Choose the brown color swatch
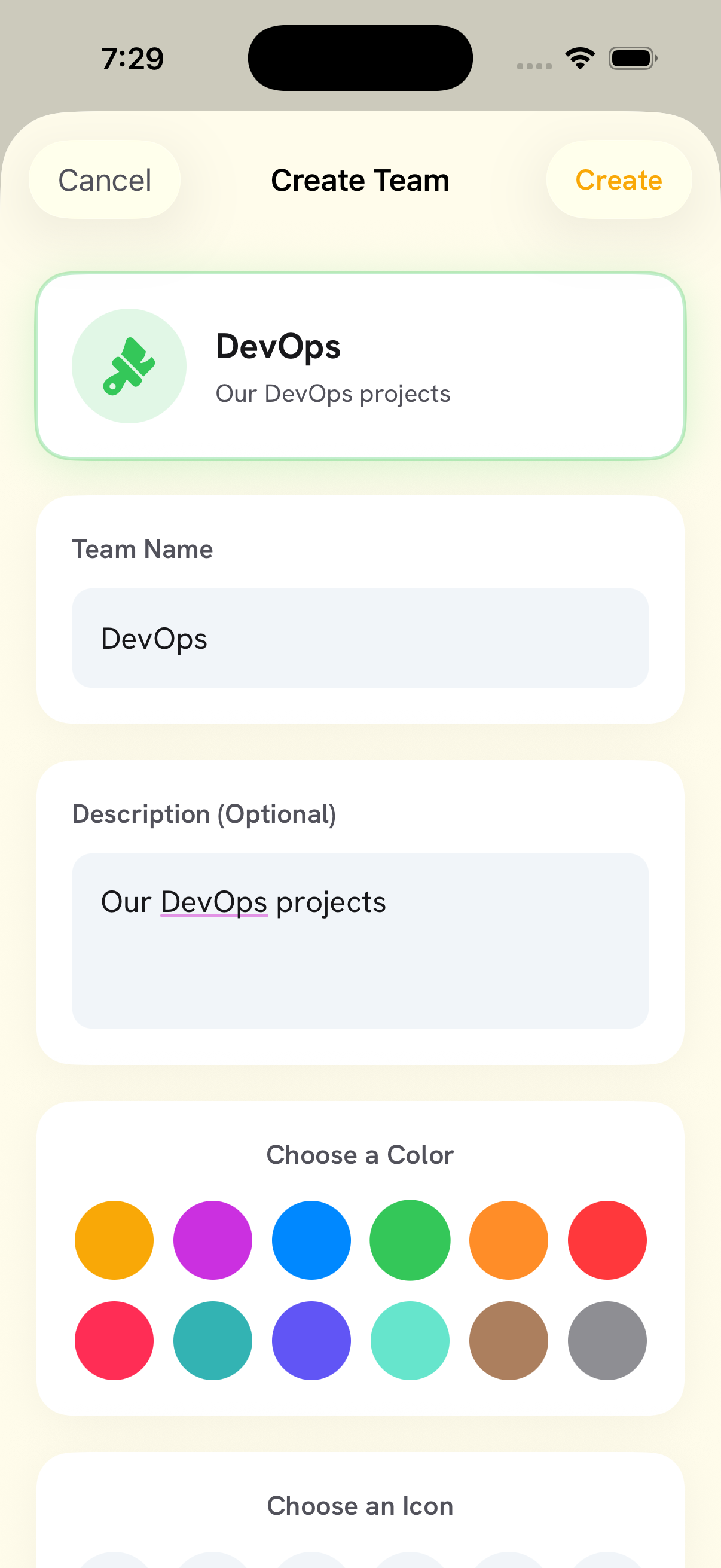 click(x=509, y=1340)
